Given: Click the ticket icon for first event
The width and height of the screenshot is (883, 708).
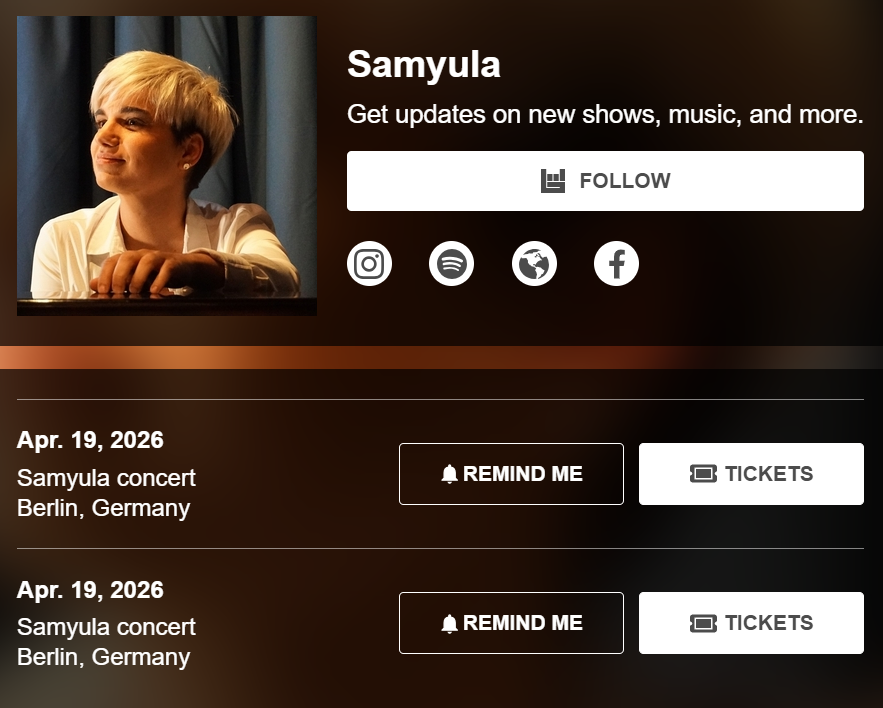Looking at the screenshot, I should pyautogui.click(x=703, y=474).
